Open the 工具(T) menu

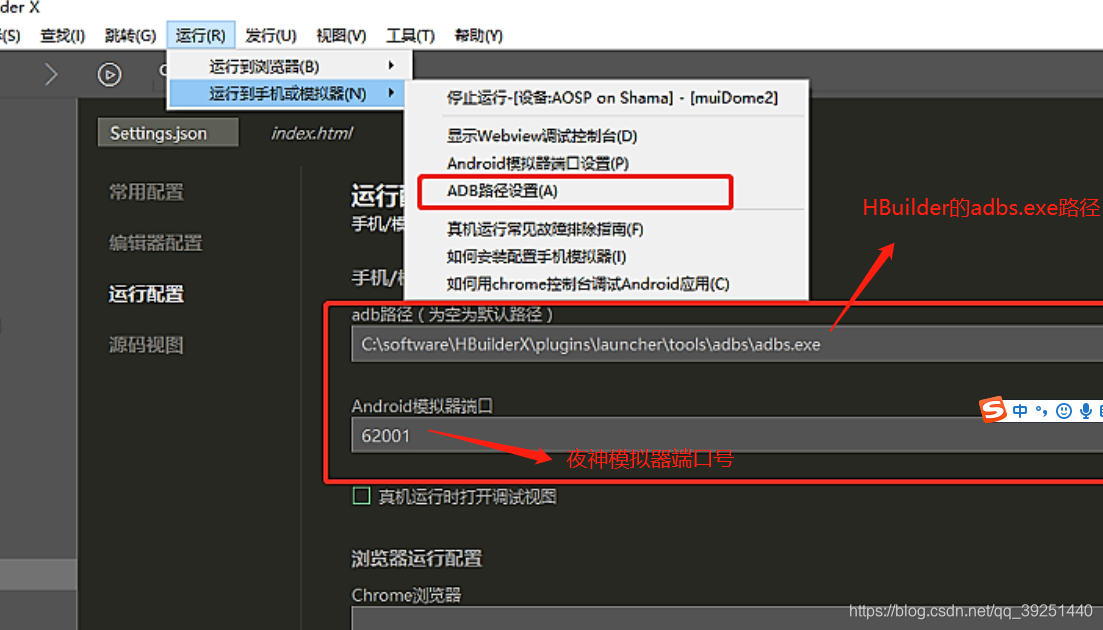click(x=410, y=35)
